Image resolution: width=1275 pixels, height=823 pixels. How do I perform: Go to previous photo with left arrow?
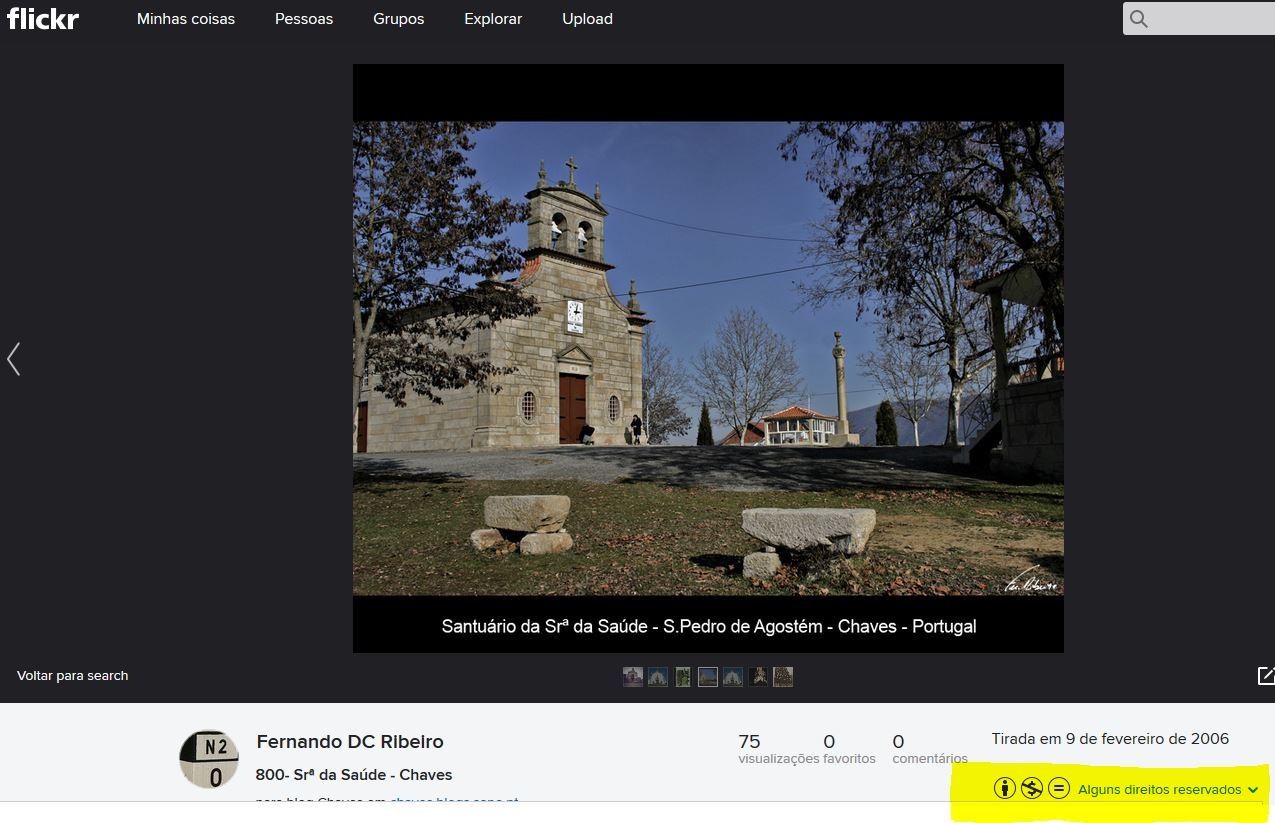pos(13,359)
